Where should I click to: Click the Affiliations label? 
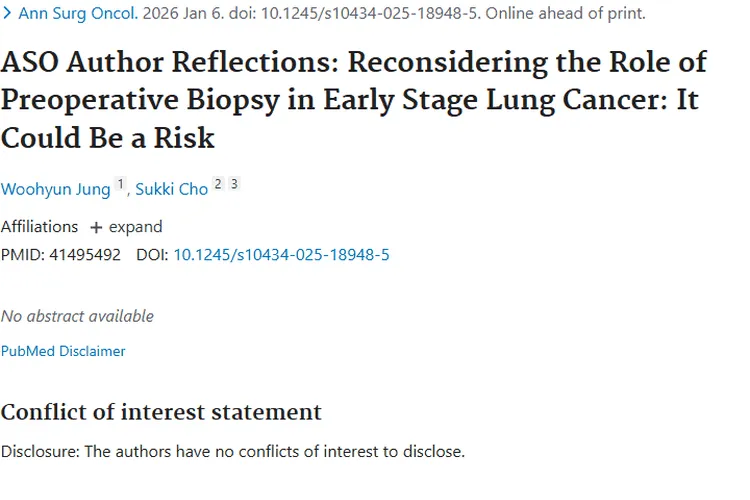pos(39,227)
